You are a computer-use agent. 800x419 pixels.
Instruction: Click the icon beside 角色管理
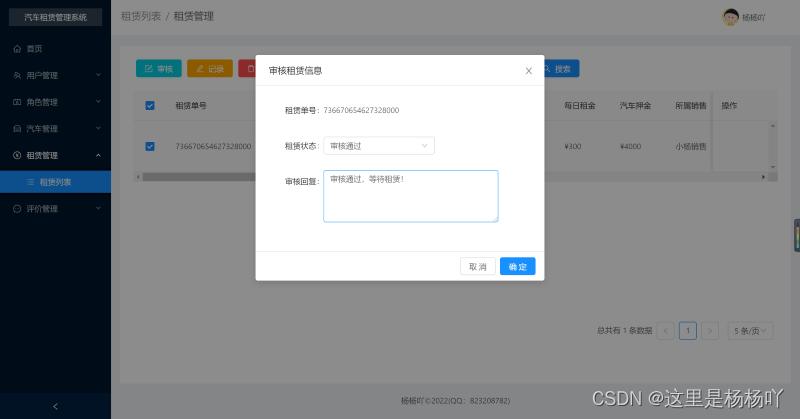point(17,102)
